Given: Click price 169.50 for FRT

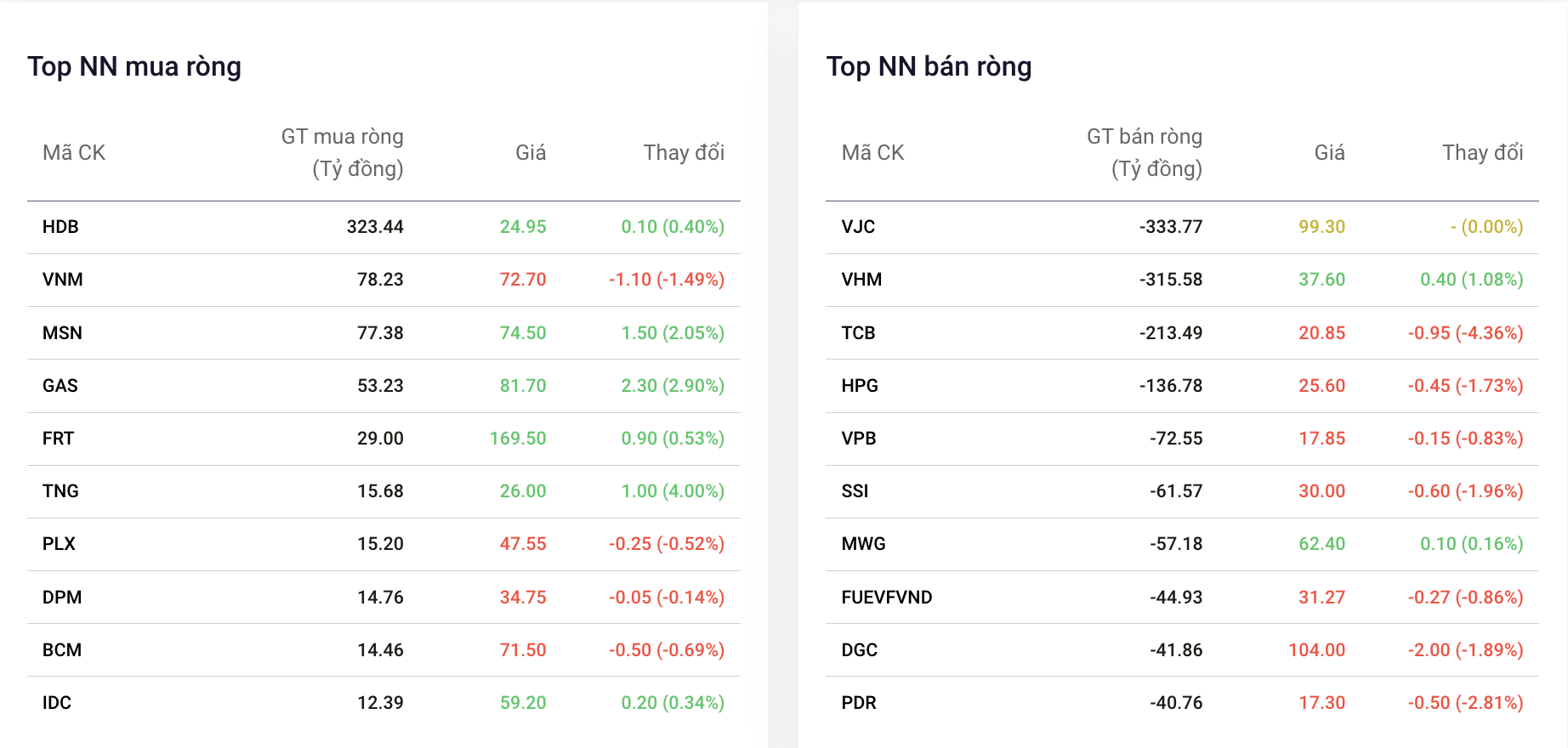Looking at the screenshot, I should pyautogui.click(x=518, y=439).
